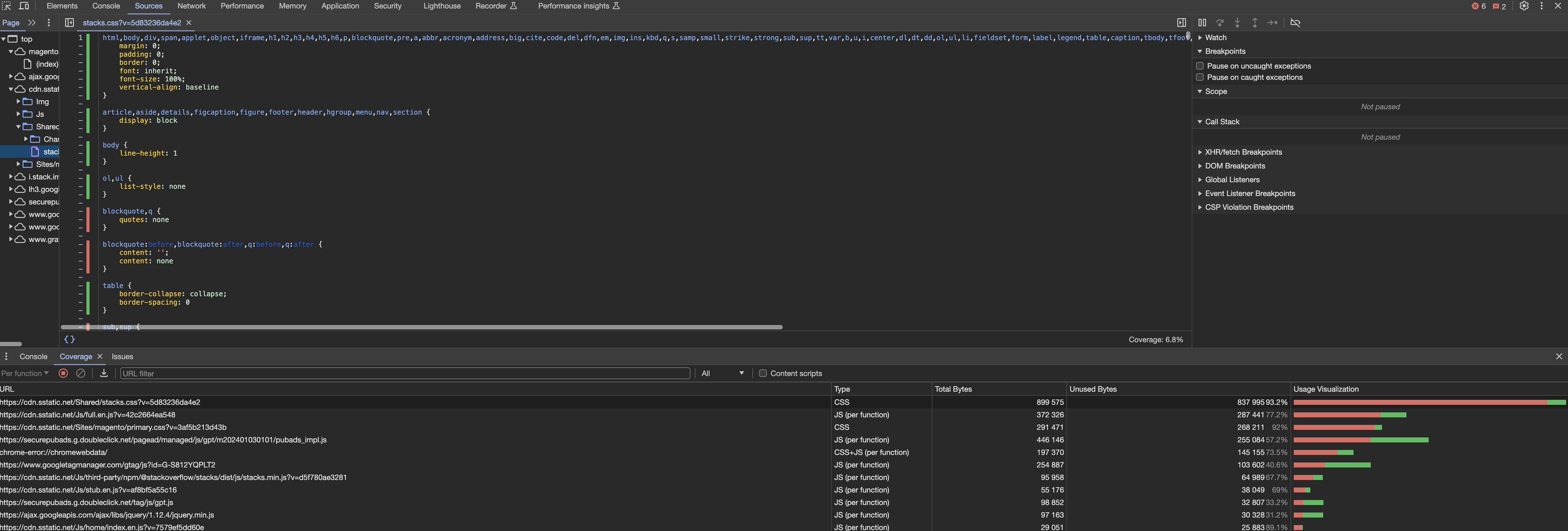Image resolution: width=1568 pixels, height=531 pixels.
Task: Close the Coverage drawer tab
Action: pos(100,356)
